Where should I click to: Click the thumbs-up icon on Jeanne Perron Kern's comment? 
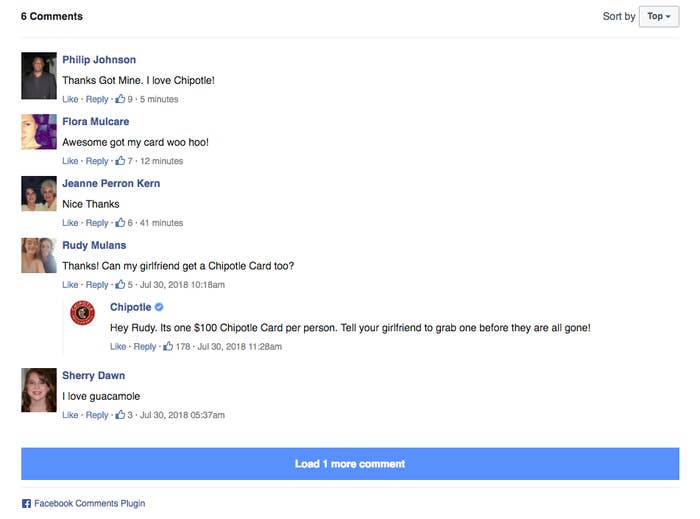(x=120, y=222)
